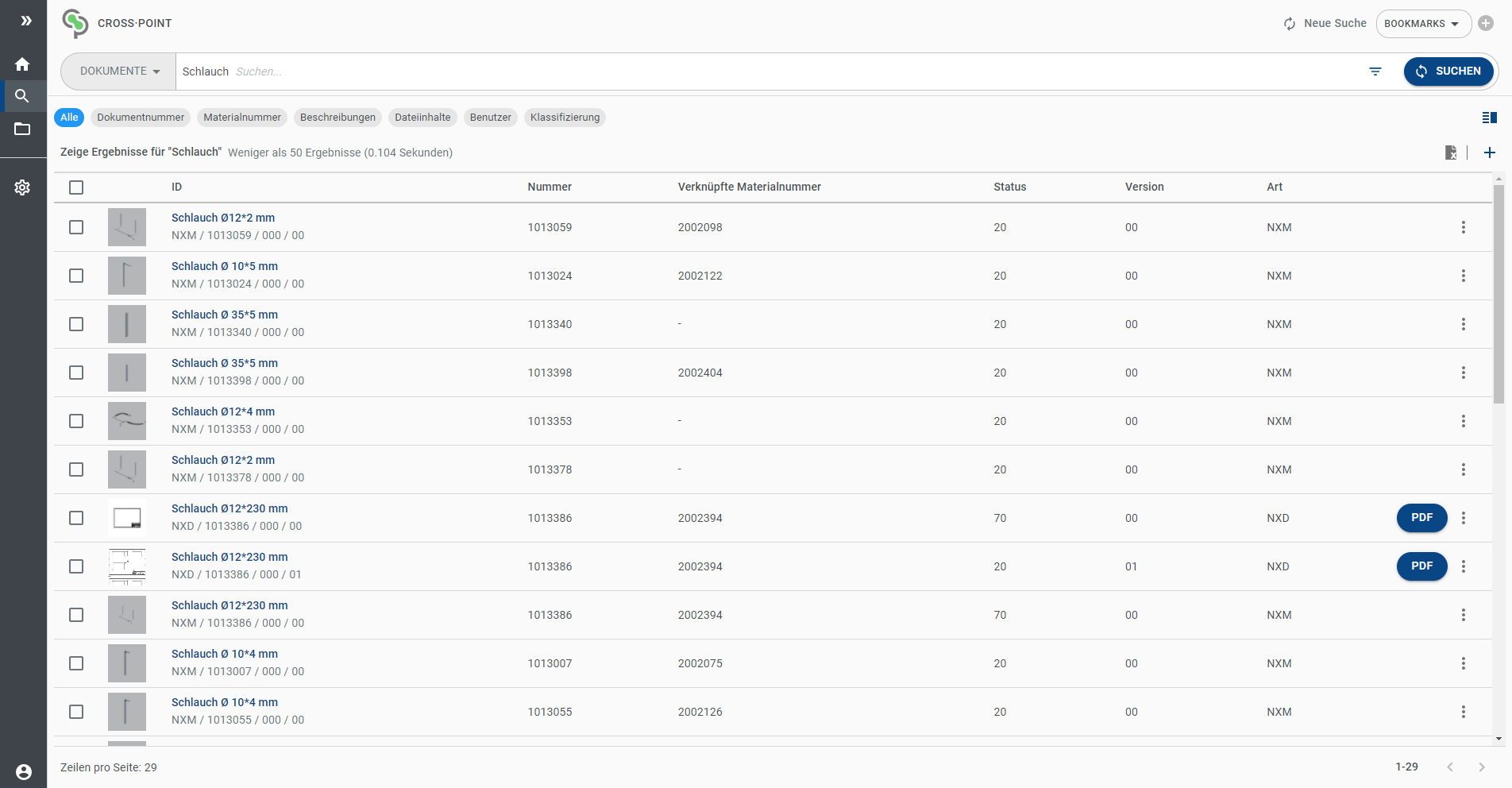Open thumbnail of Schlauch Ø12*4 mm
1512x788 pixels.
pos(127,421)
